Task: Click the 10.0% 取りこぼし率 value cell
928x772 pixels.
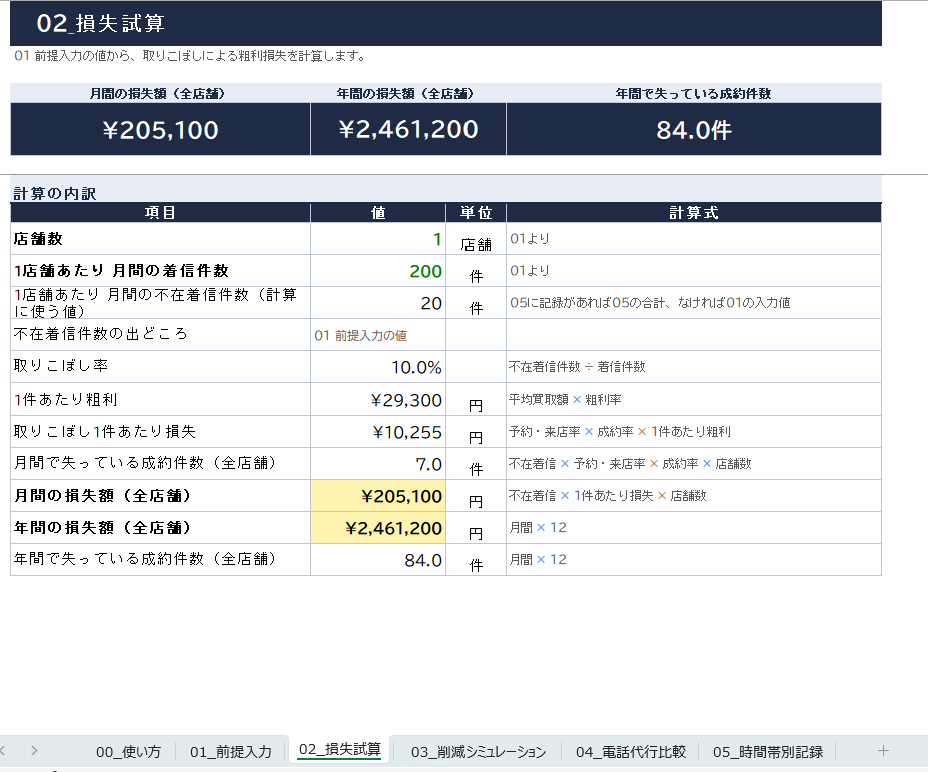Action: point(378,367)
